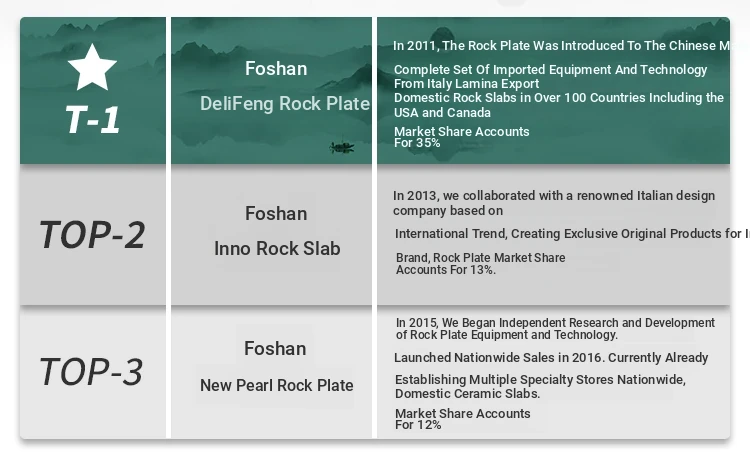Click Foshan above DeliFeng Rock Plate

pyautogui.click(x=276, y=69)
